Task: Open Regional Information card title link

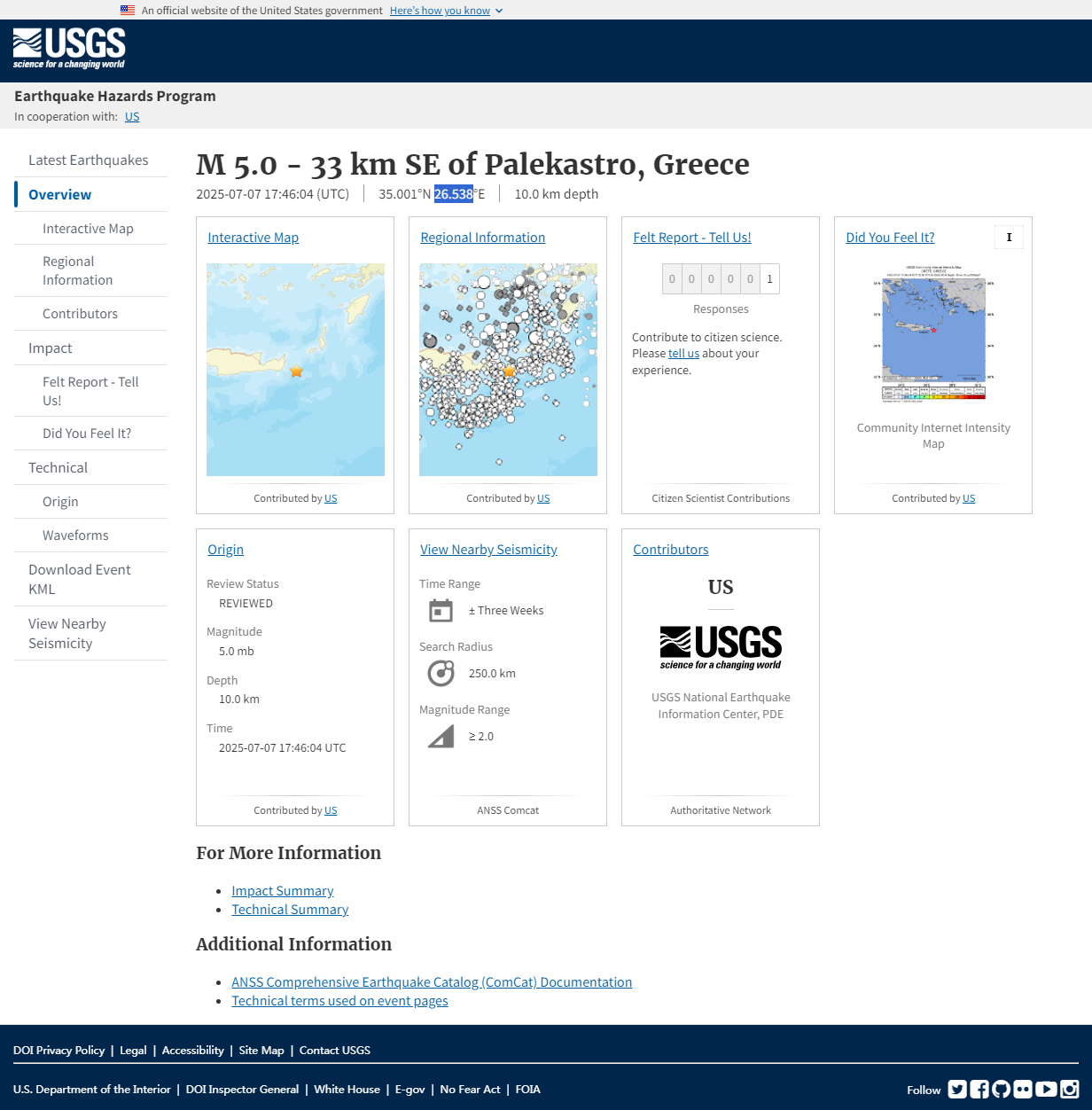Action: click(x=482, y=238)
